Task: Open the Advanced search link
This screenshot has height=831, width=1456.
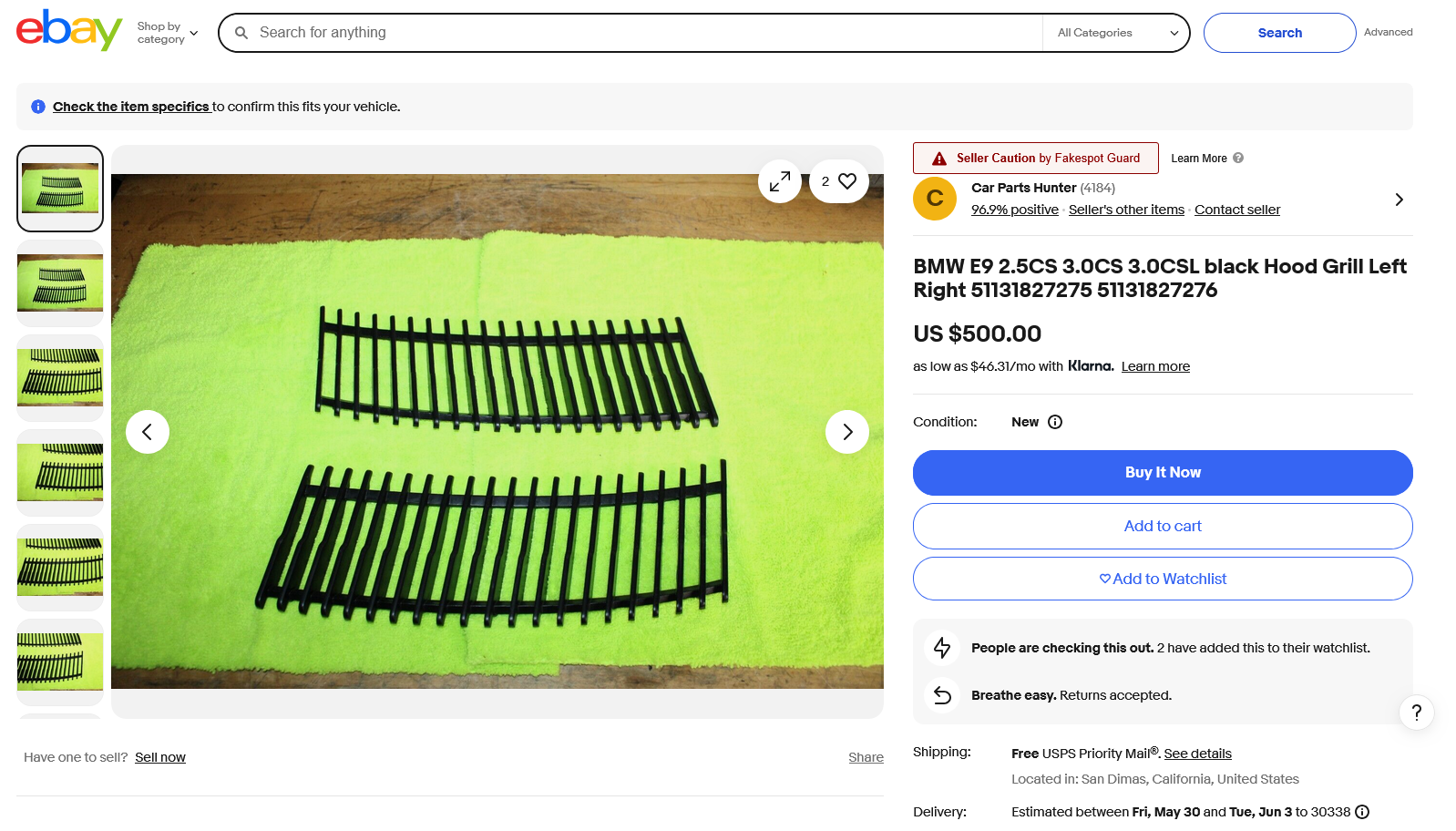Action: pos(1388,32)
